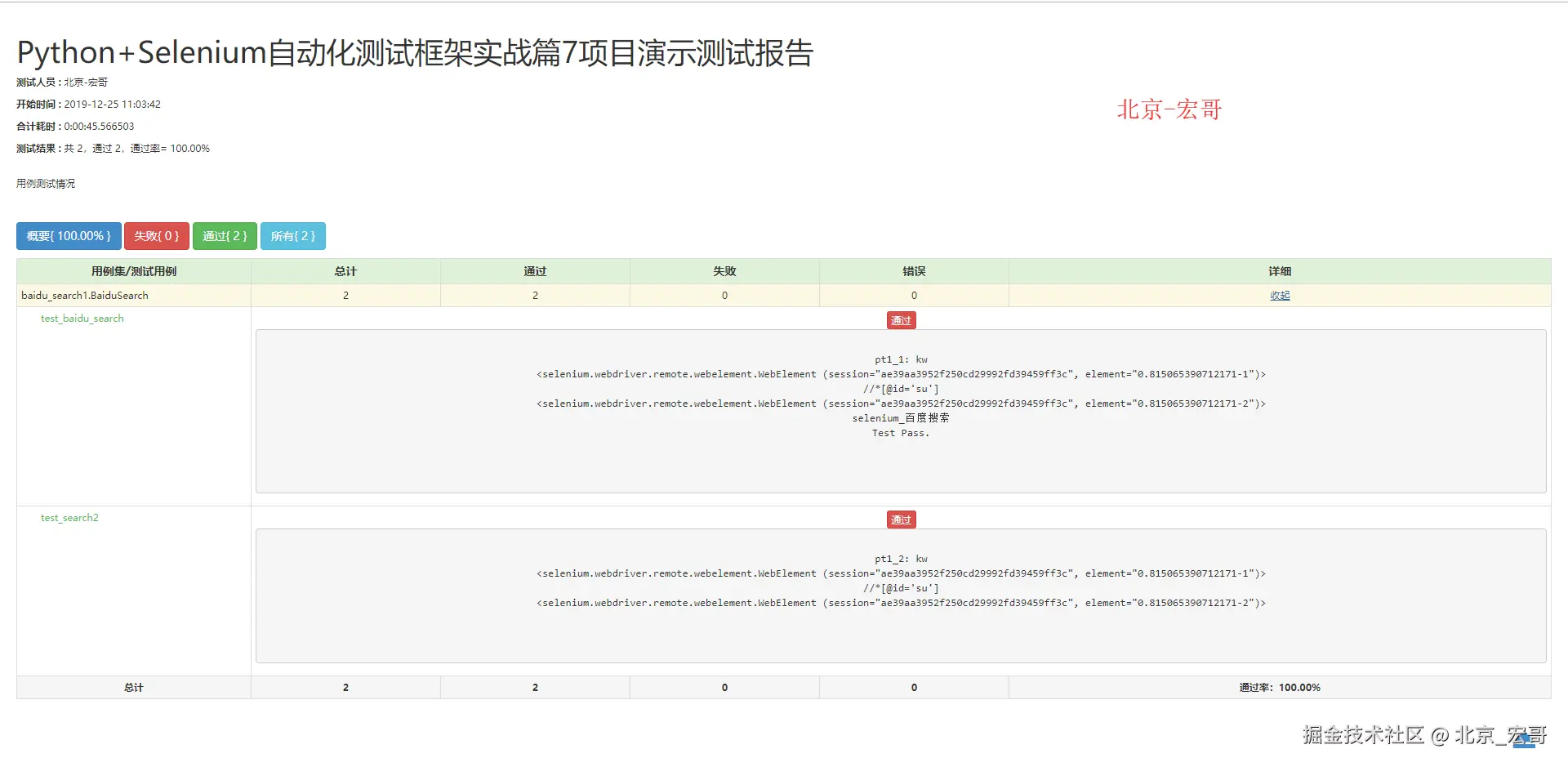This screenshot has width=1568, height=767.
Task: Click the 总计 column header
Action: 345,271
